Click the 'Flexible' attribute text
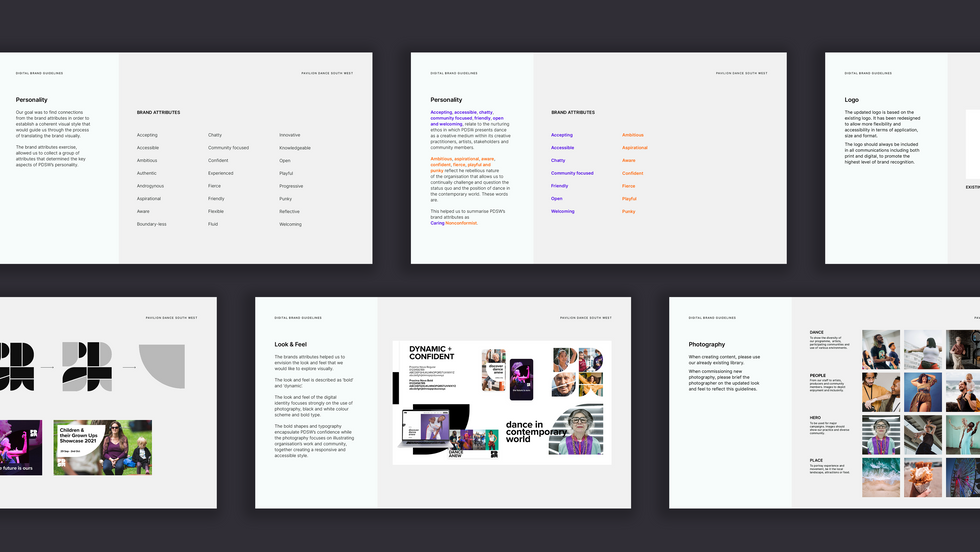The height and width of the screenshot is (552, 980). click(x=216, y=211)
